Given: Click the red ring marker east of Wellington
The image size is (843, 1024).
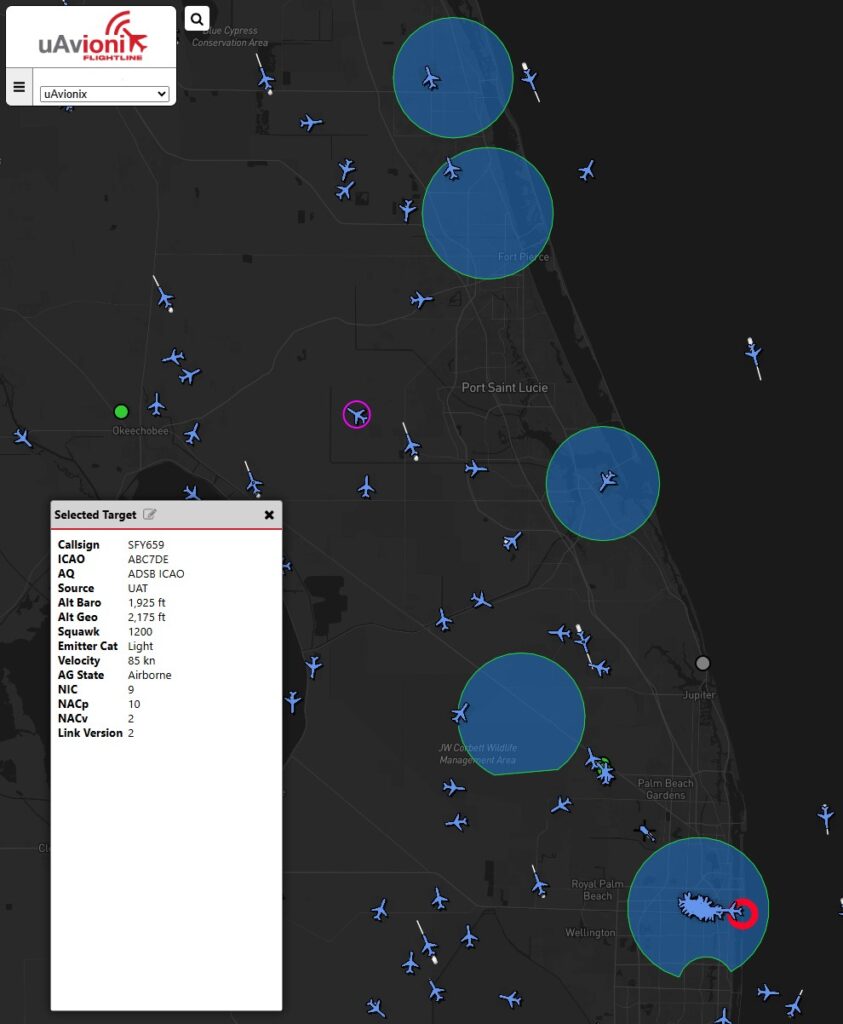Looking at the screenshot, I should point(742,912).
